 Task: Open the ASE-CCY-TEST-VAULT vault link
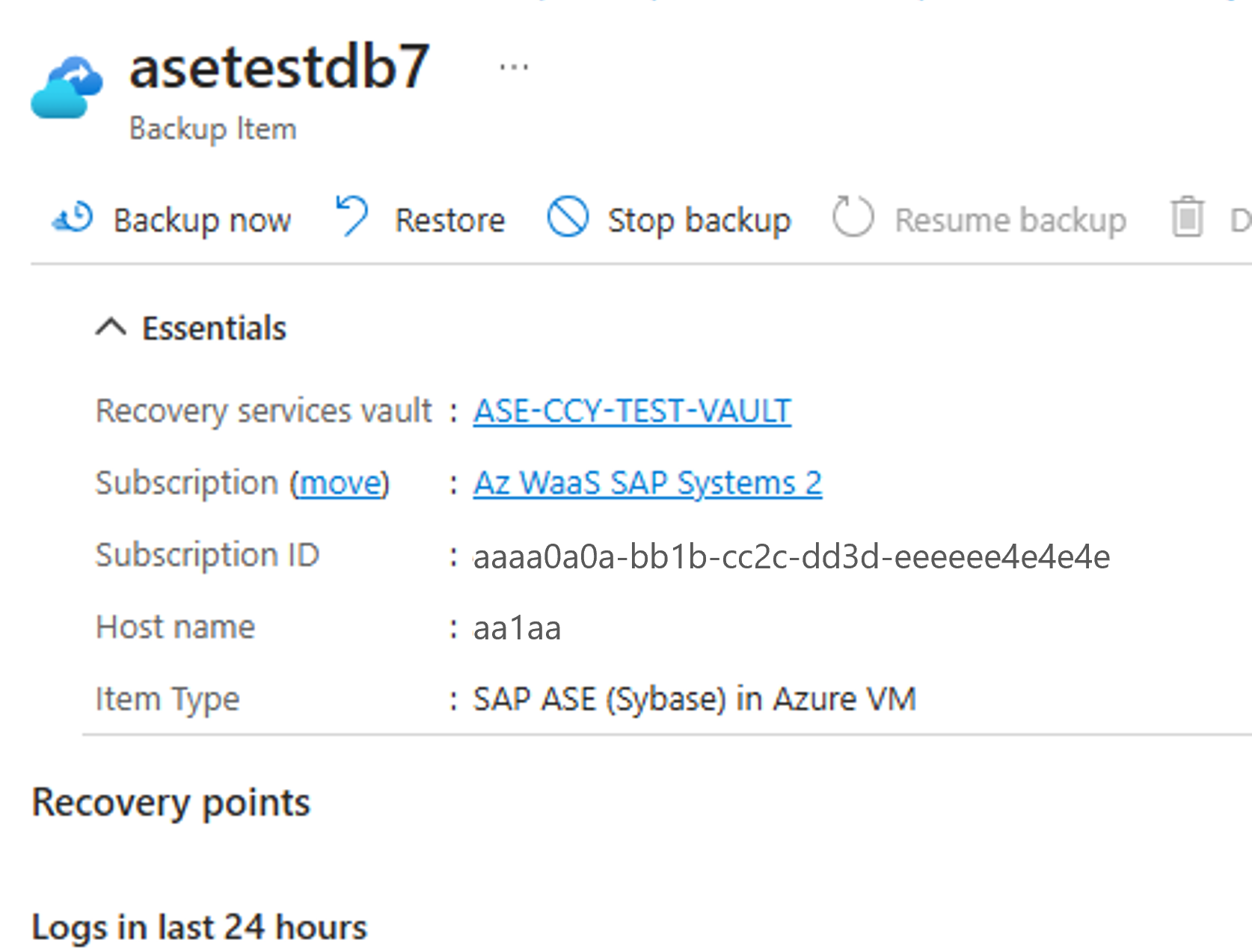632,411
